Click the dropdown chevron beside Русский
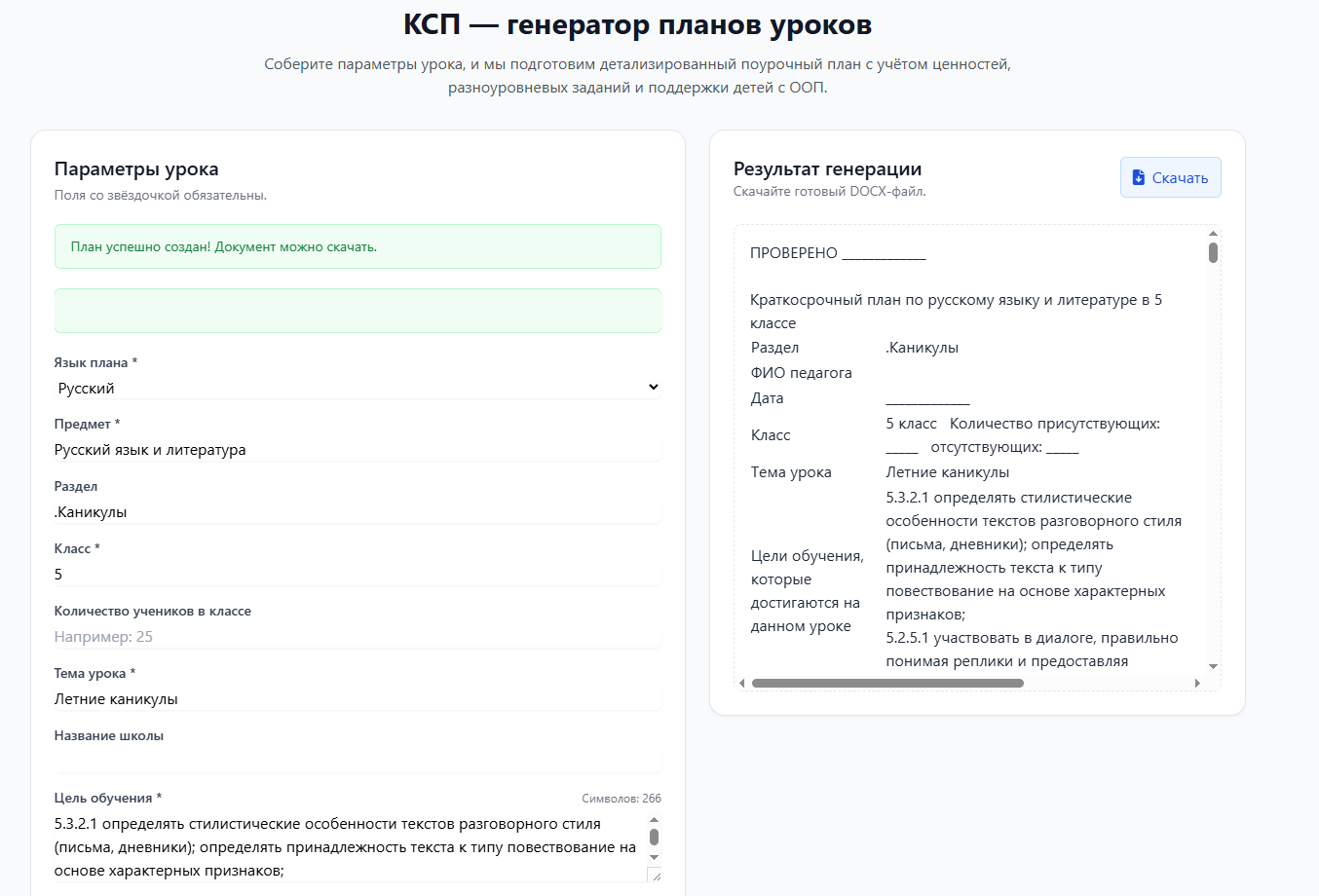The height and width of the screenshot is (896, 1319). [654, 388]
